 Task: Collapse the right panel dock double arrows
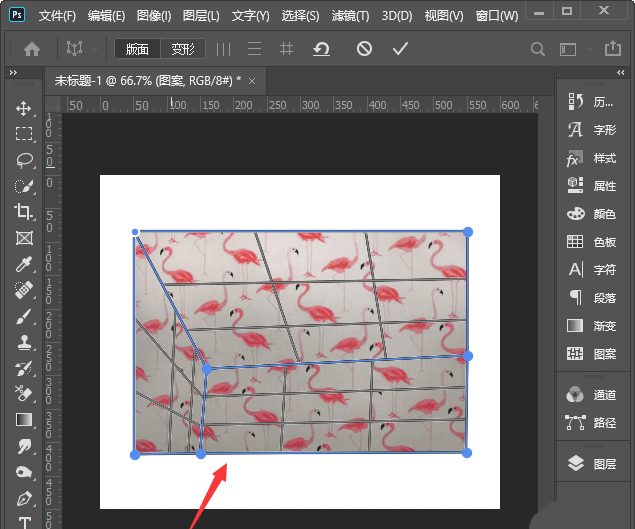click(x=619, y=73)
